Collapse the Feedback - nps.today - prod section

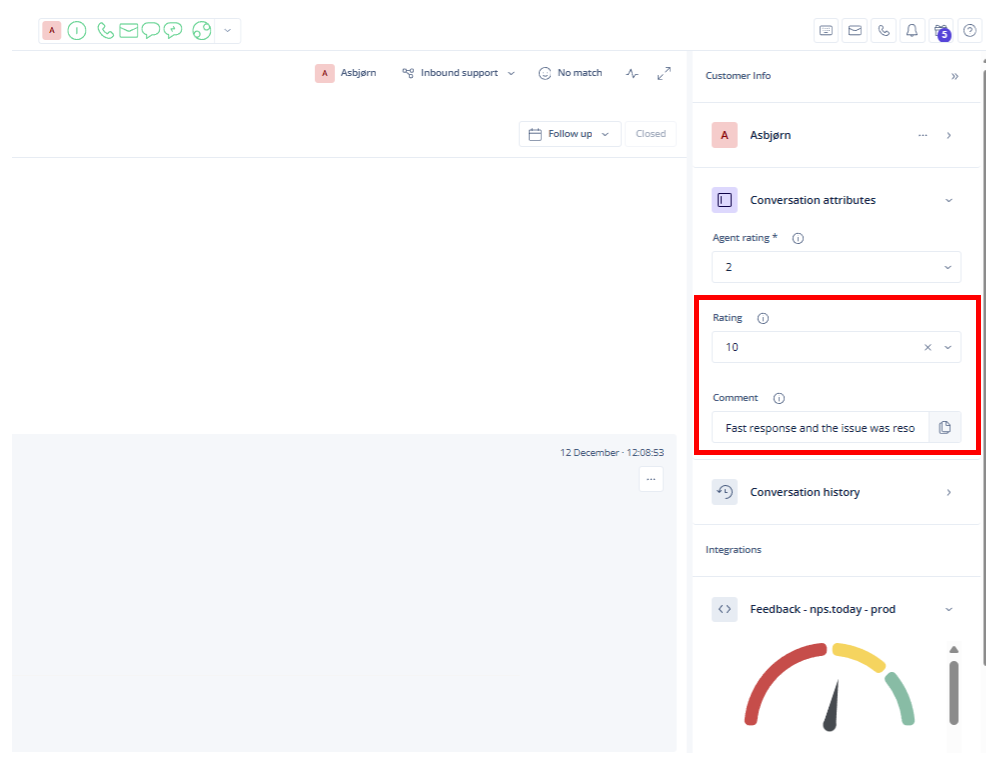click(948, 609)
